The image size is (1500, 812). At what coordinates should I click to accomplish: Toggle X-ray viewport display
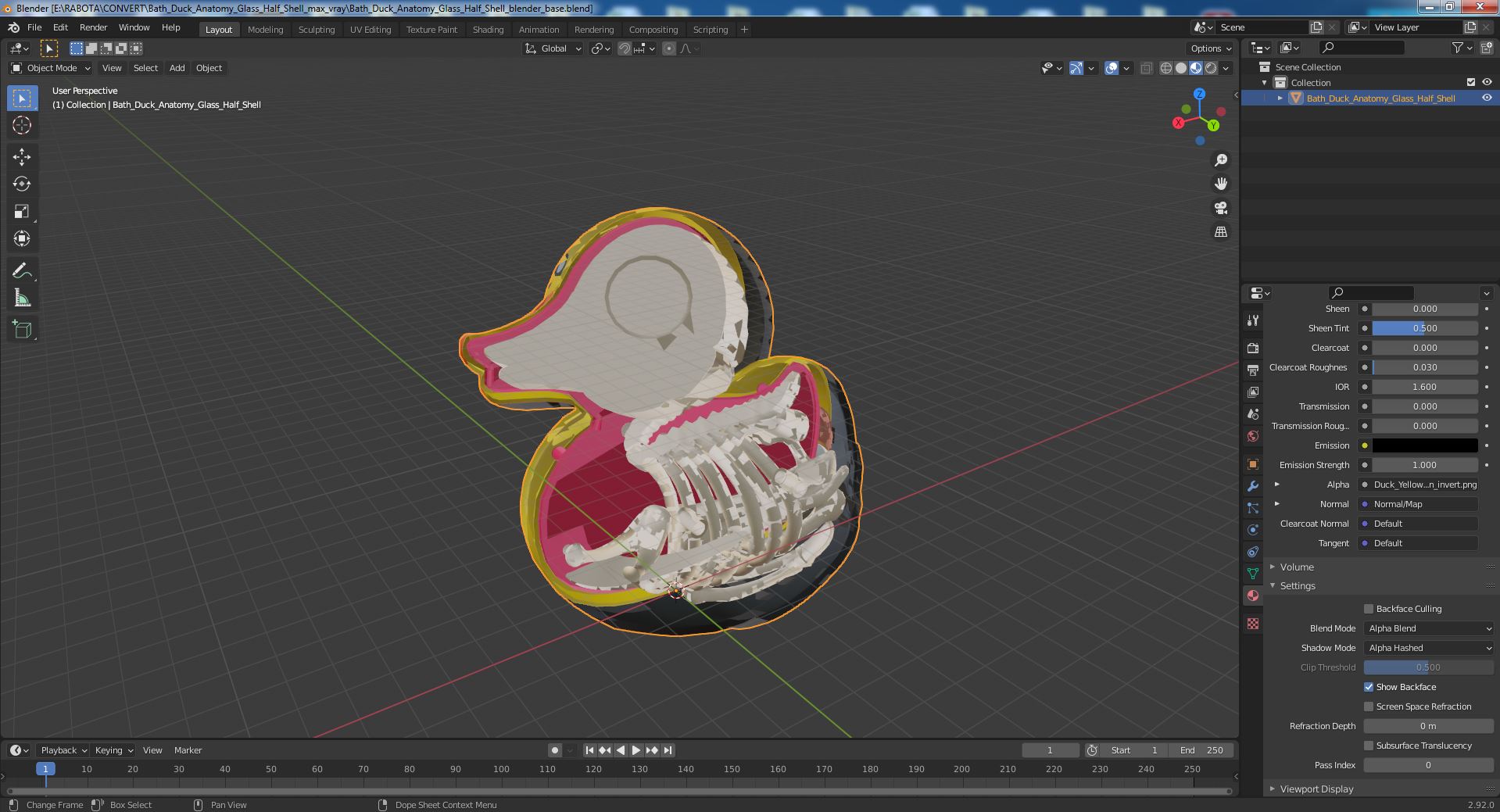pos(1146,68)
